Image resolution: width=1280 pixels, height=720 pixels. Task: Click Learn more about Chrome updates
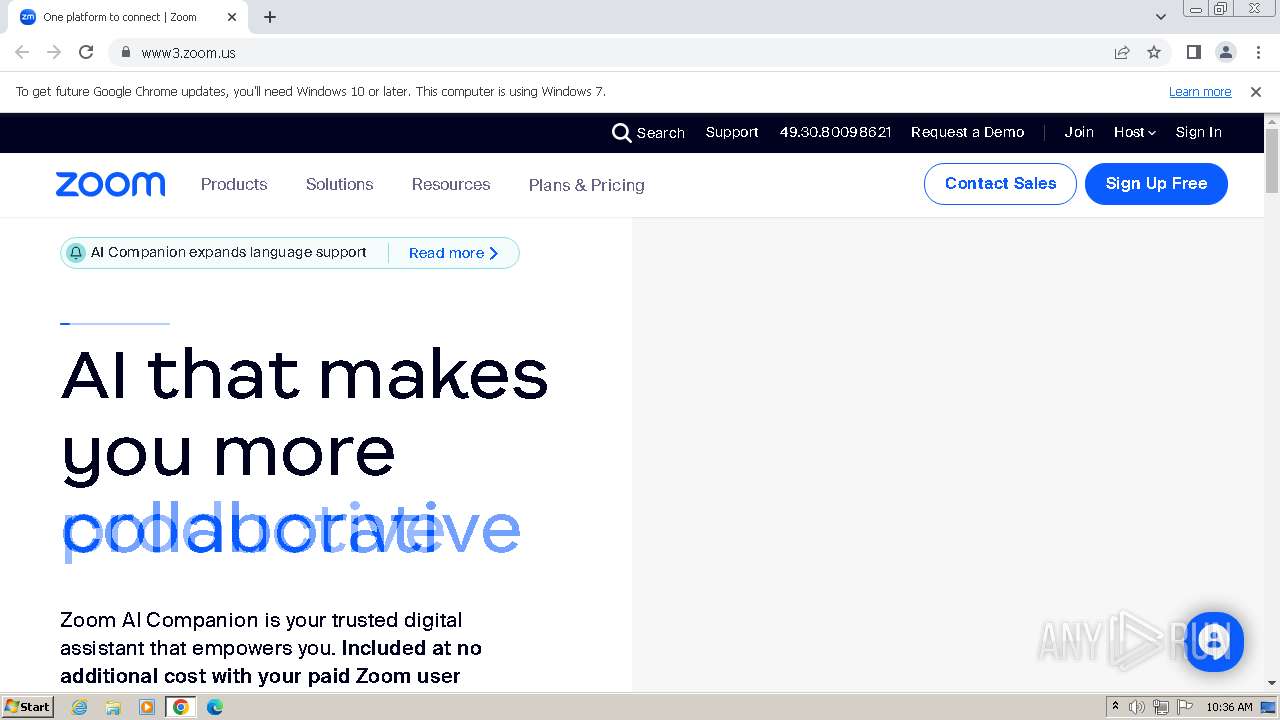point(1200,92)
